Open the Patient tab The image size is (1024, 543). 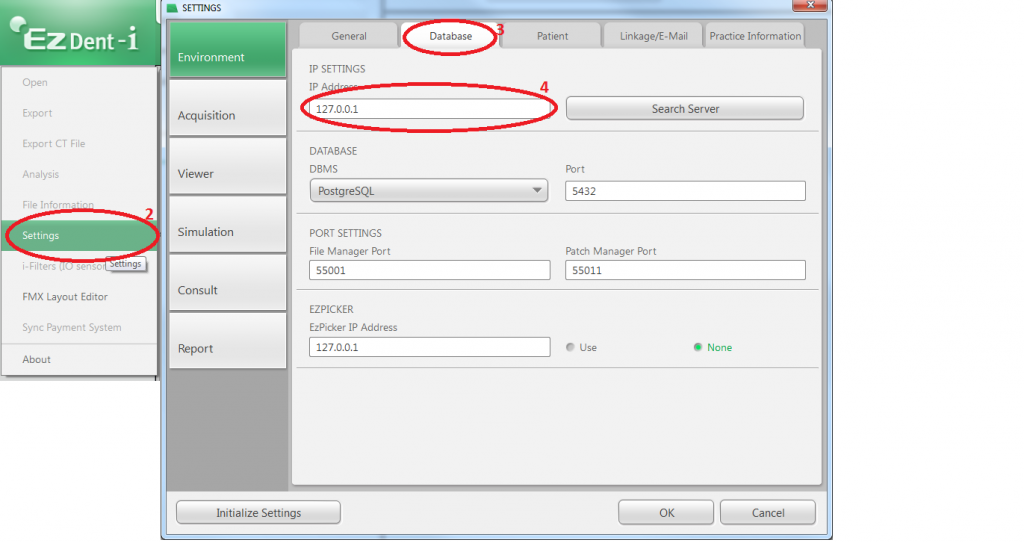[x=552, y=36]
